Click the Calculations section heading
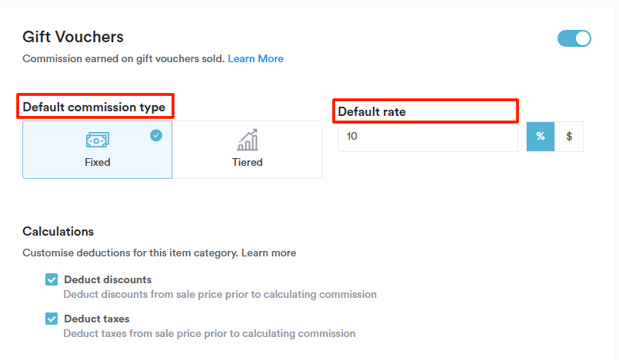The image size is (619, 360). coord(58,231)
